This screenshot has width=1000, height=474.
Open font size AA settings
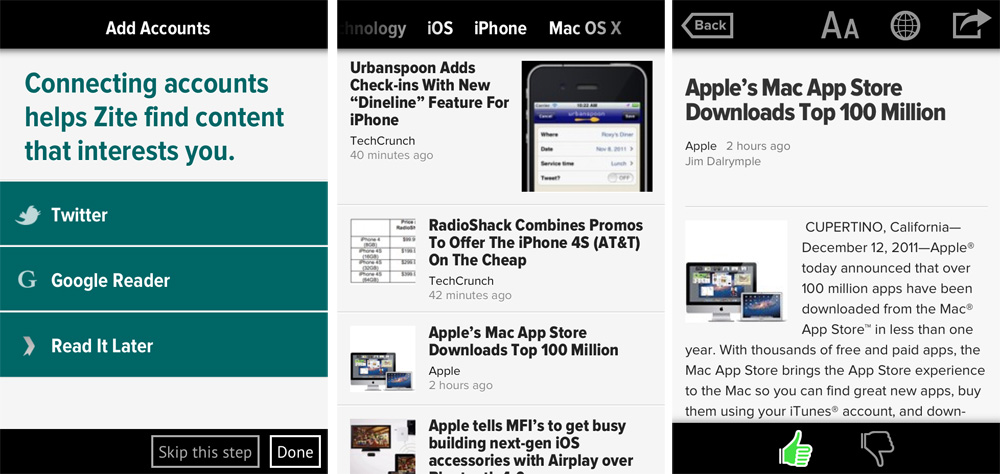click(x=839, y=26)
